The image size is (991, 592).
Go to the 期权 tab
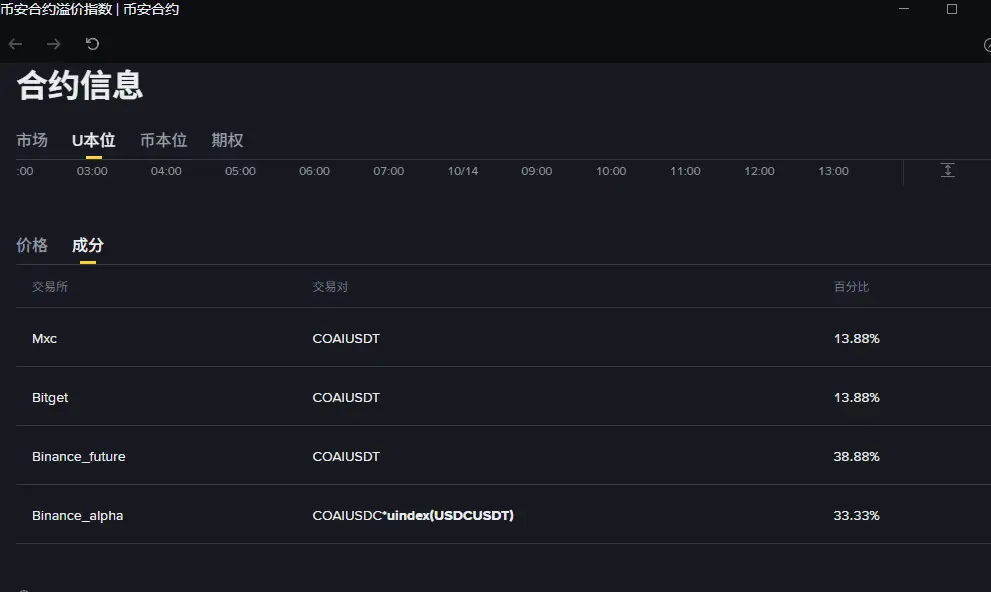pyautogui.click(x=227, y=140)
